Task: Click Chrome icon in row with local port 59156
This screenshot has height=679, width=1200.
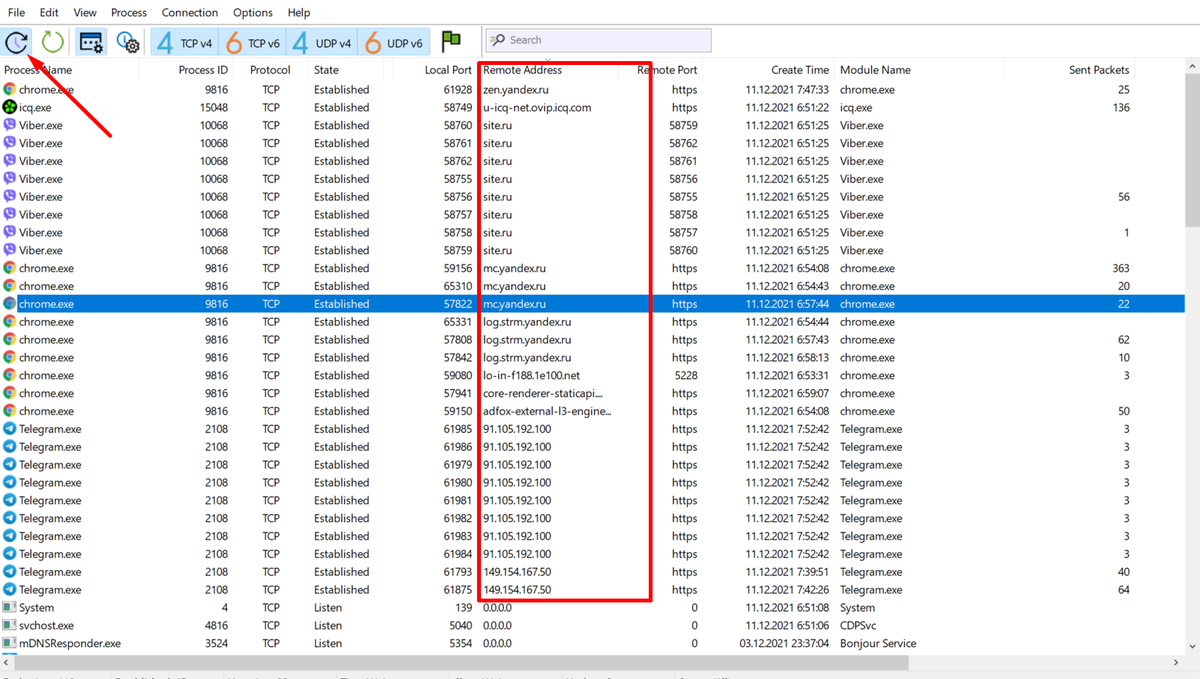Action: pyautogui.click(x=9, y=268)
